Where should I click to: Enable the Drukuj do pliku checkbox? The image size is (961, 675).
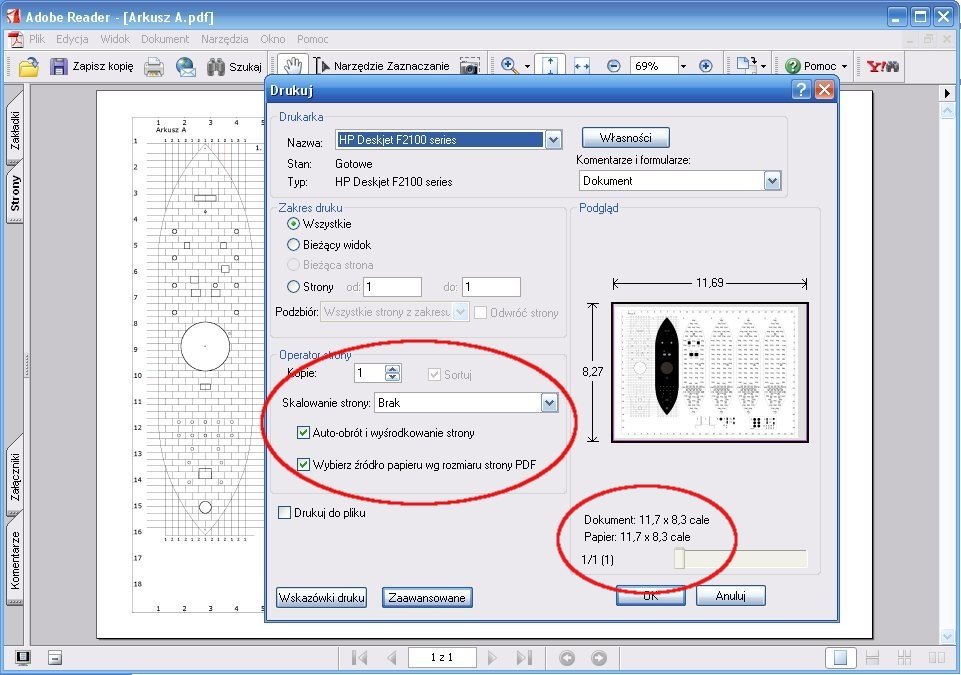click(285, 513)
